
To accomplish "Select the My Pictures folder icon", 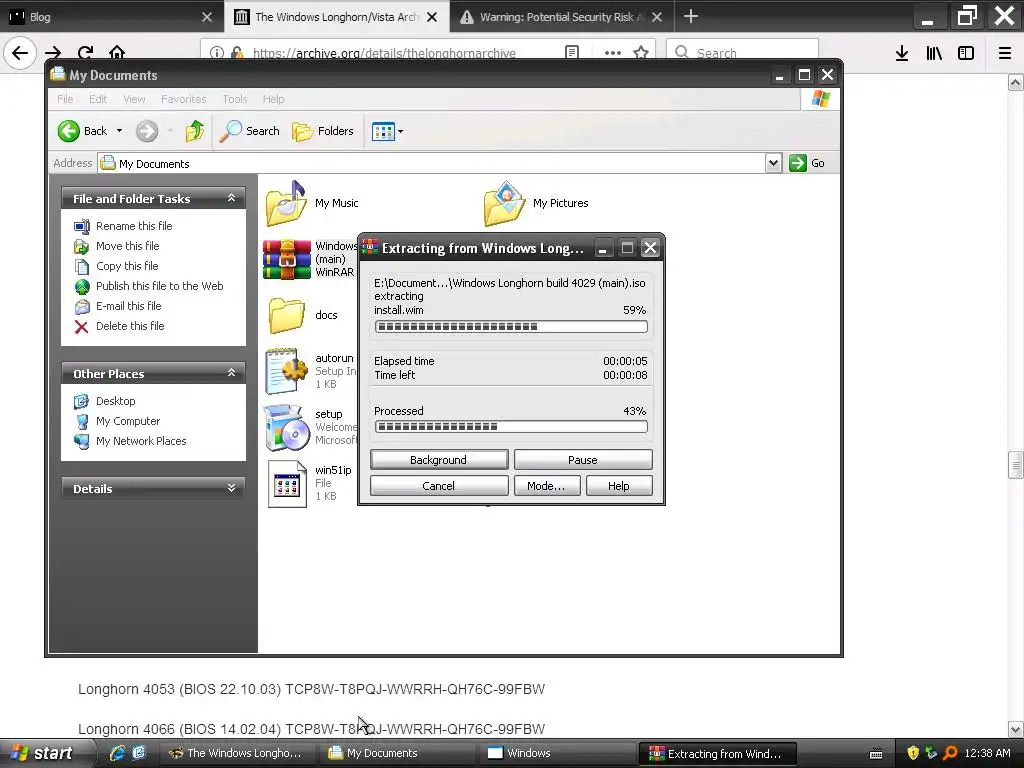I will [504, 203].
